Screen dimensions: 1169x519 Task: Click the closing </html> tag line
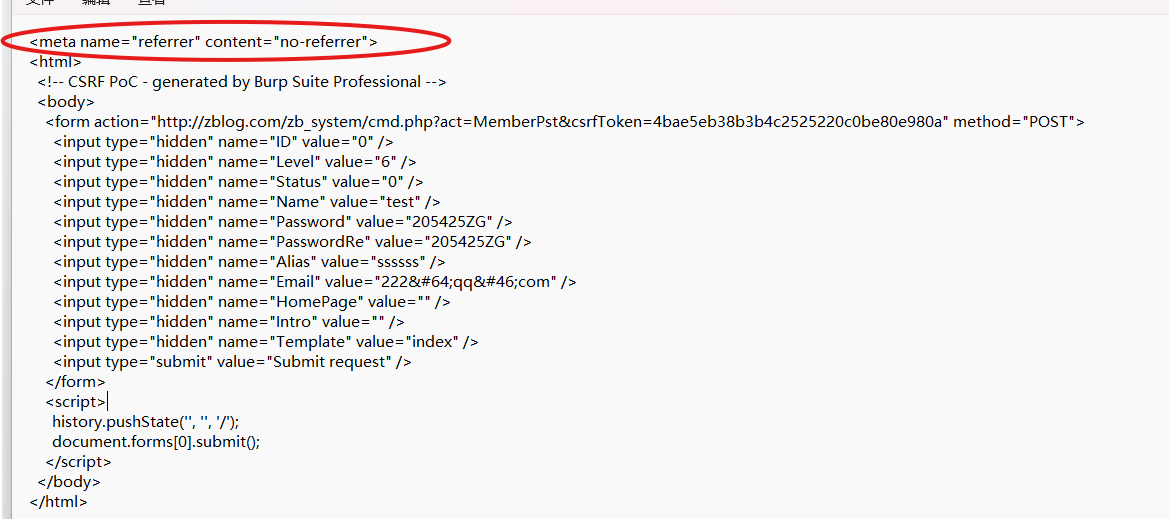click(x=59, y=502)
